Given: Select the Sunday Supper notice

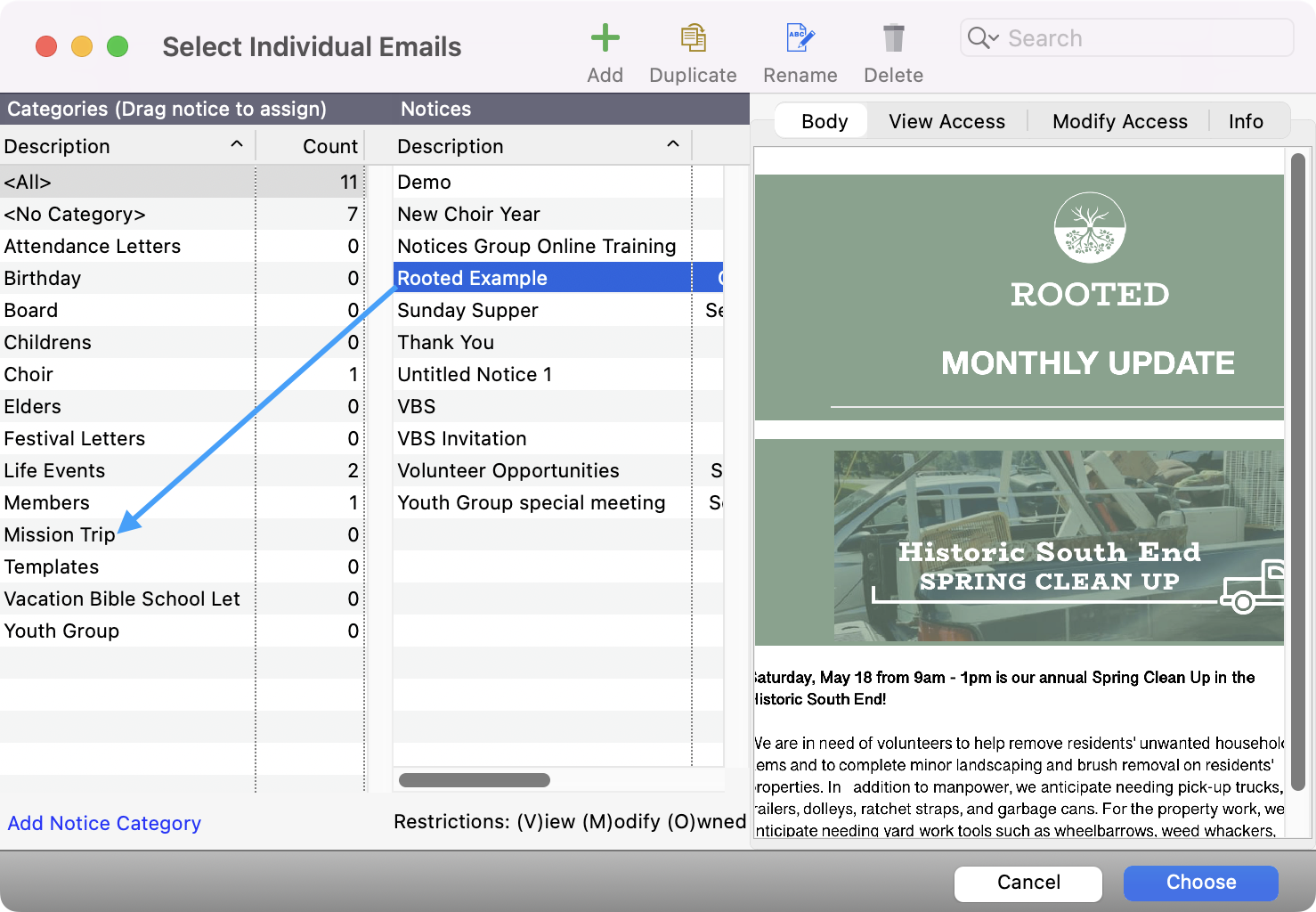Looking at the screenshot, I should point(467,310).
